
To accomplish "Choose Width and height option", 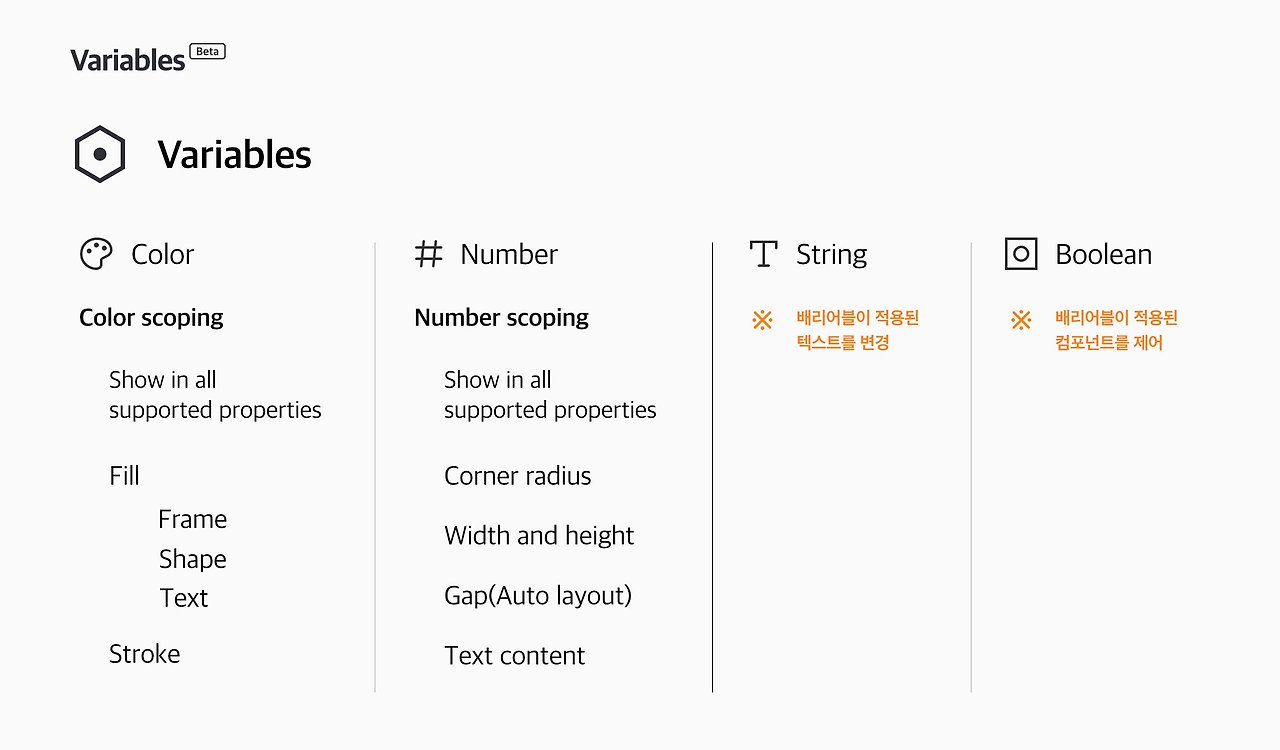I will [x=539, y=536].
